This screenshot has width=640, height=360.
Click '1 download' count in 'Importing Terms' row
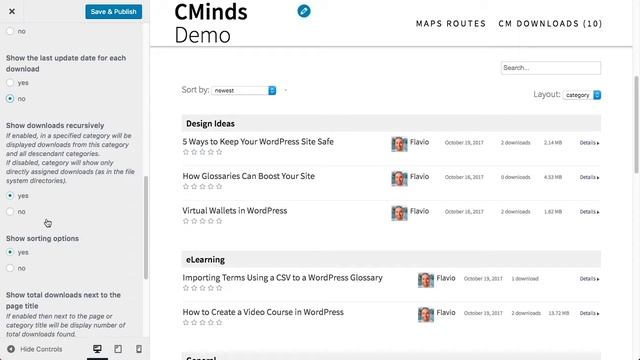(525, 279)
